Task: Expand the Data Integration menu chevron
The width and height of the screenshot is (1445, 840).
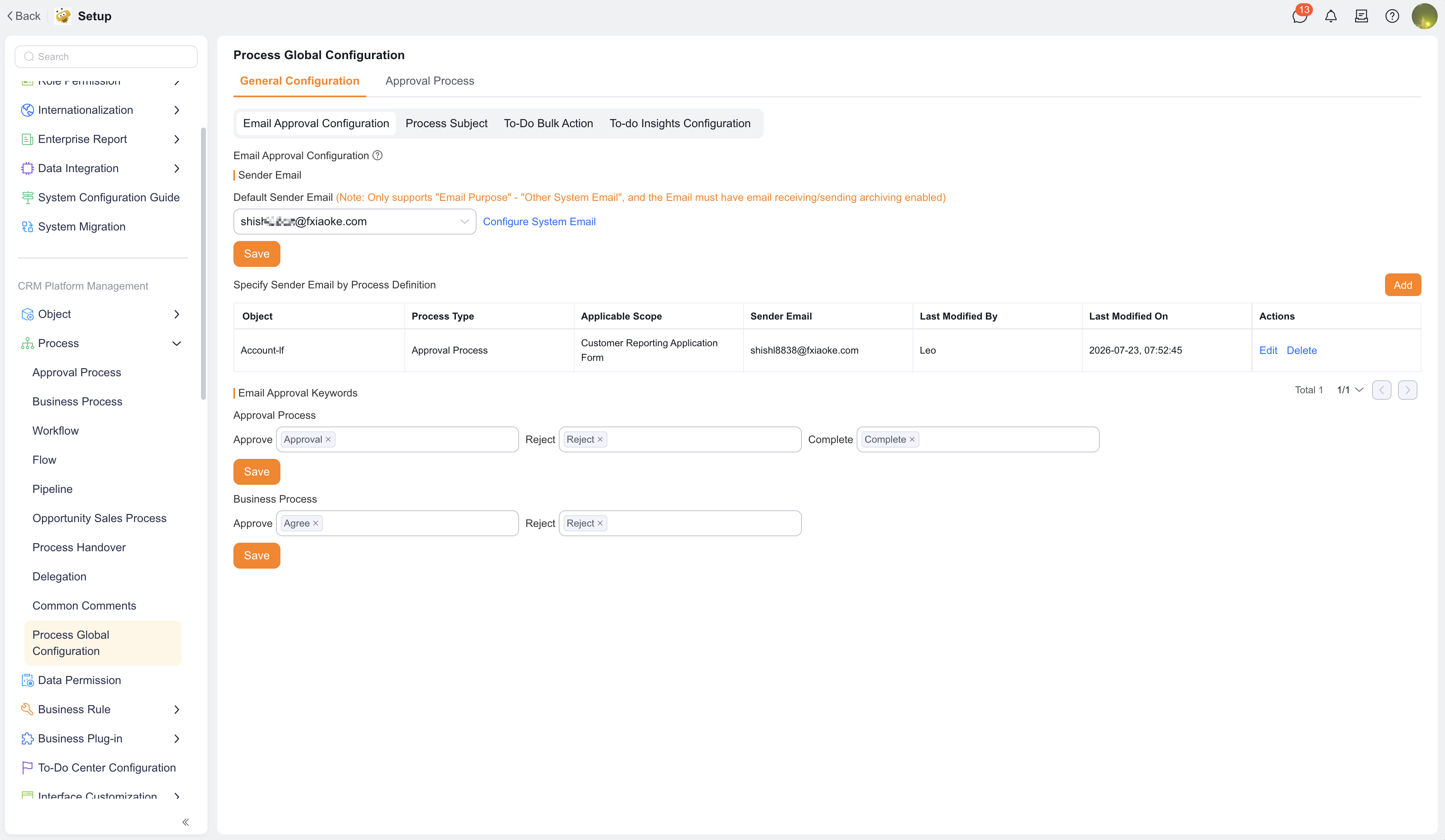Action: (x=177, y=168)
